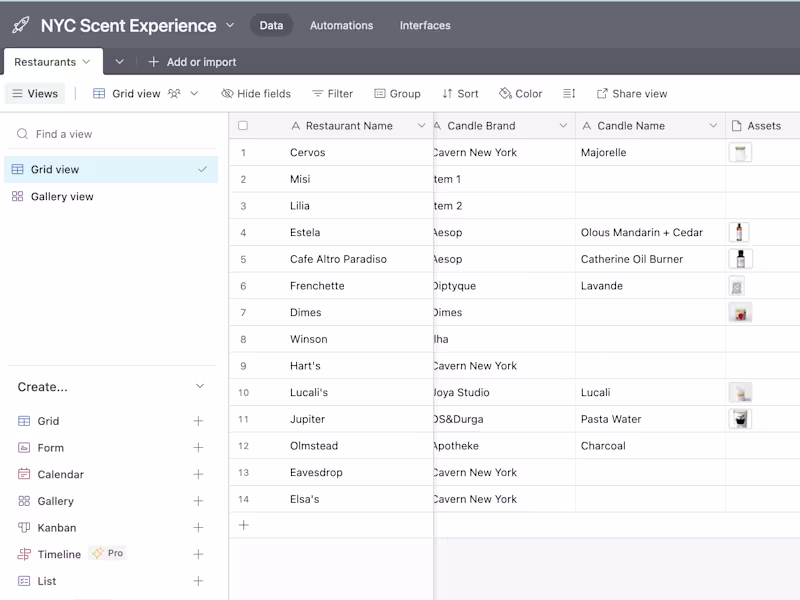Click the Share view button

point(632,93)
